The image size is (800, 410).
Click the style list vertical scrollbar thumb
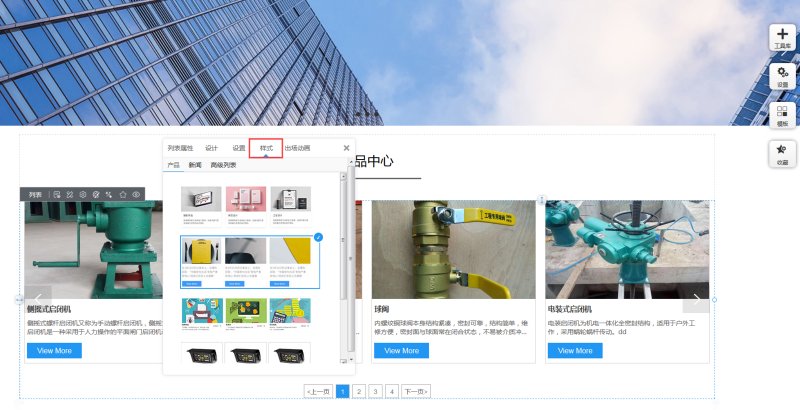(x=343, y=240)
